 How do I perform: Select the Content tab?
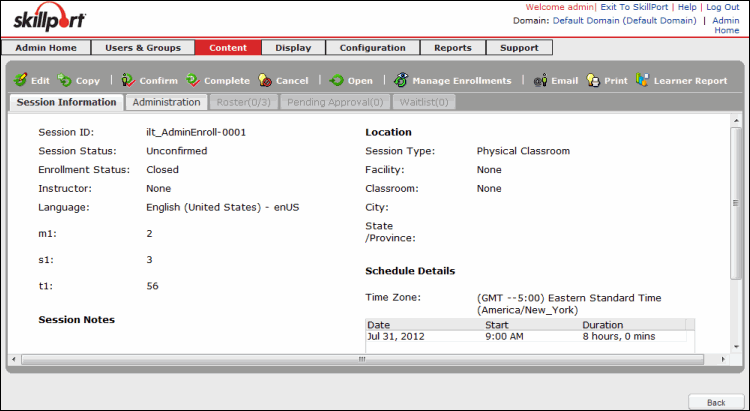228,48
